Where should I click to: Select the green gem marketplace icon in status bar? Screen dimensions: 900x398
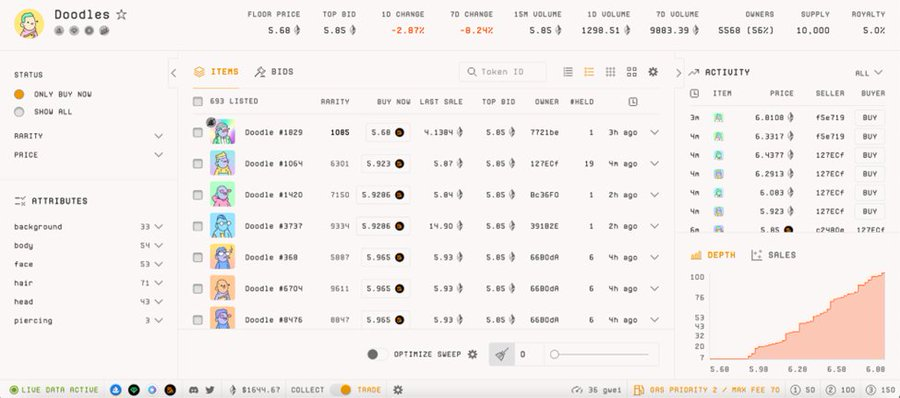[x=134, y=390]
